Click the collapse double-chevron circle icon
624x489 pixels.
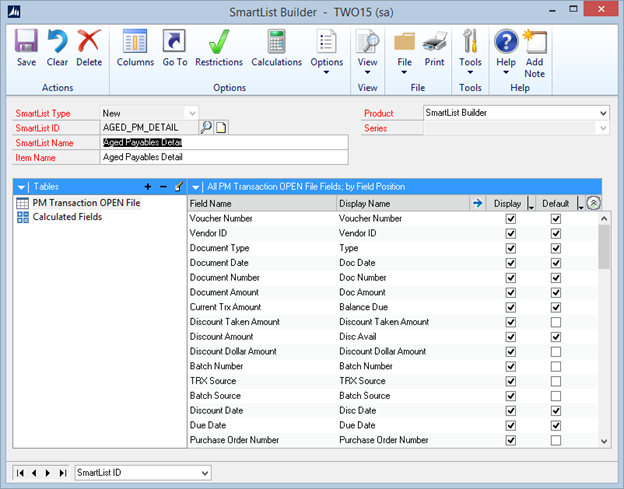[x=593, y=203]
